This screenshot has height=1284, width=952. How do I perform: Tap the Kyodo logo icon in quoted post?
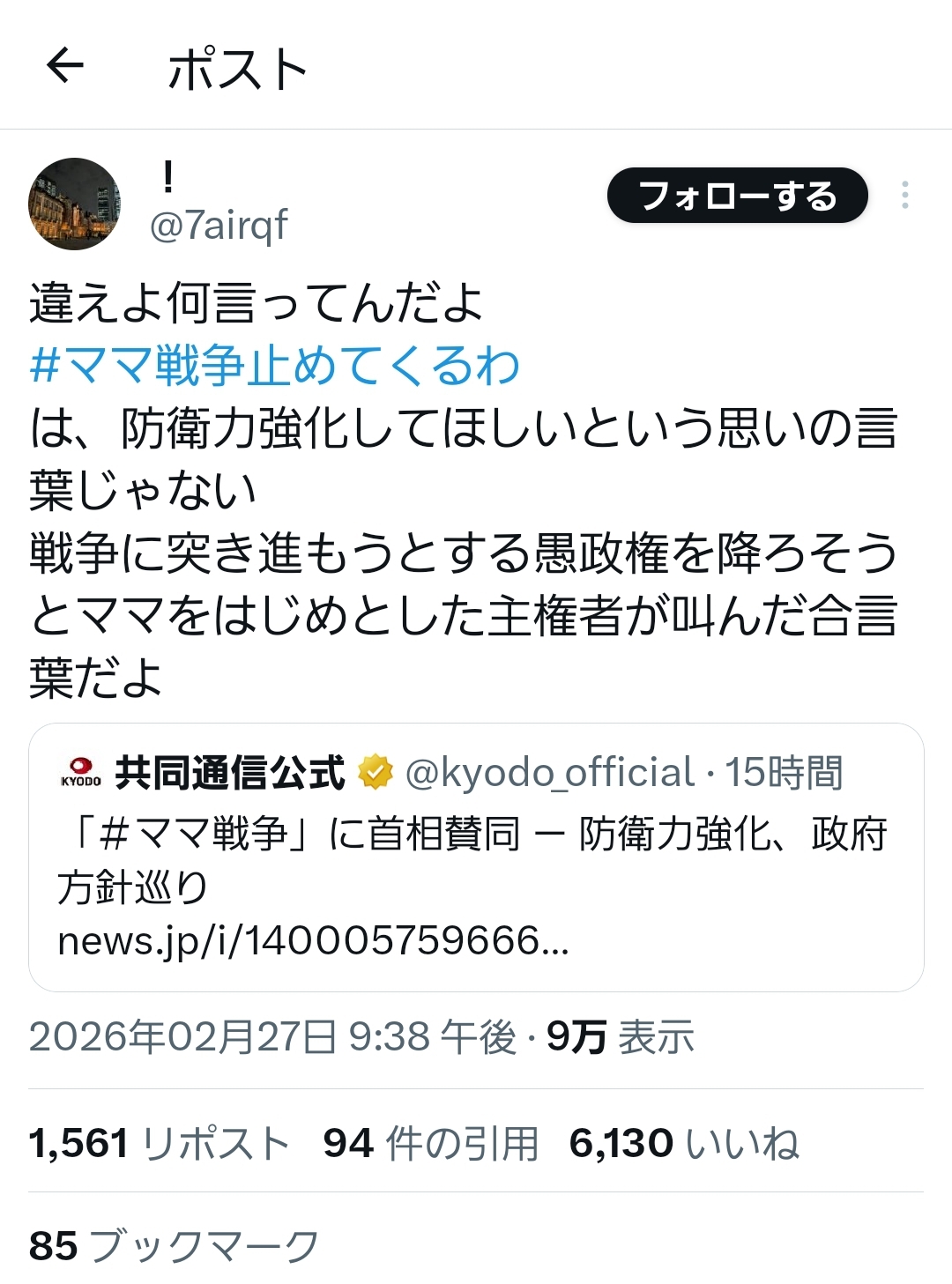click(80, 771)
